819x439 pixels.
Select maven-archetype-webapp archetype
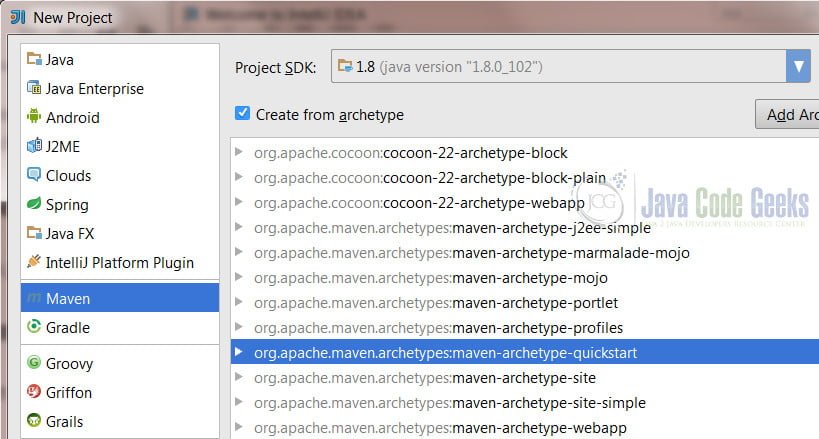[440, 428]
